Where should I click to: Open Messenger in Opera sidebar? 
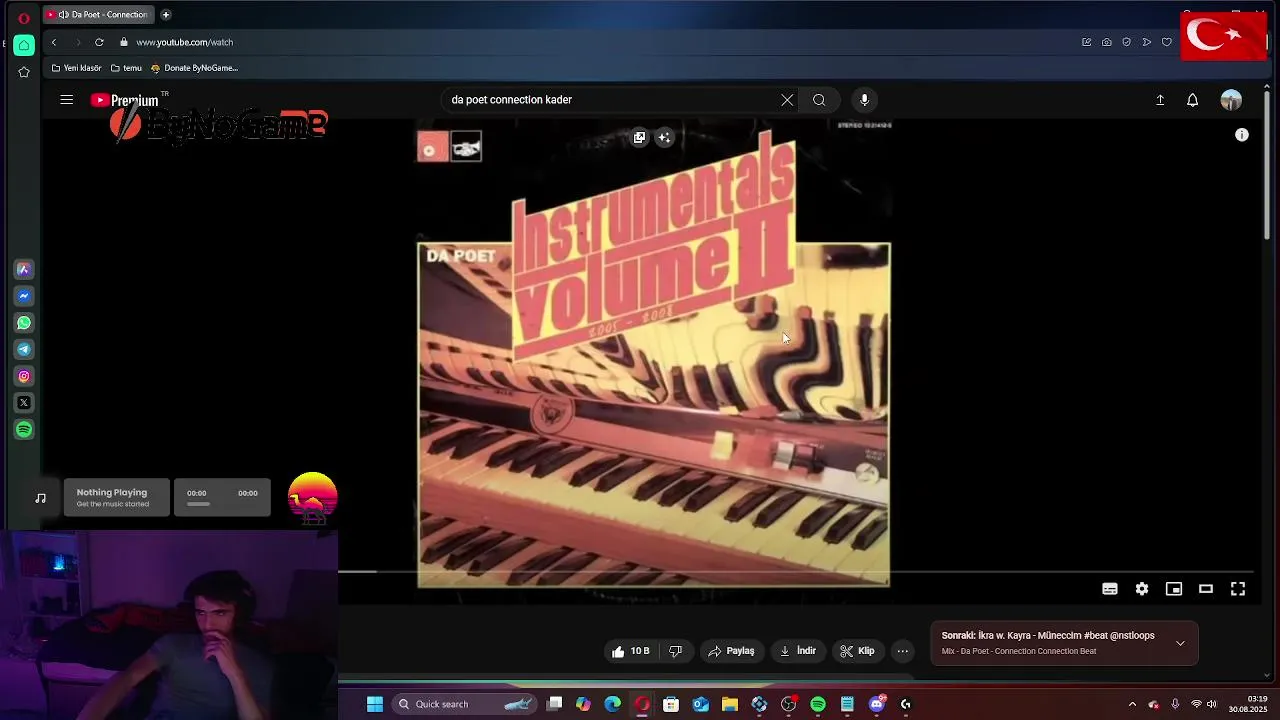24,296
